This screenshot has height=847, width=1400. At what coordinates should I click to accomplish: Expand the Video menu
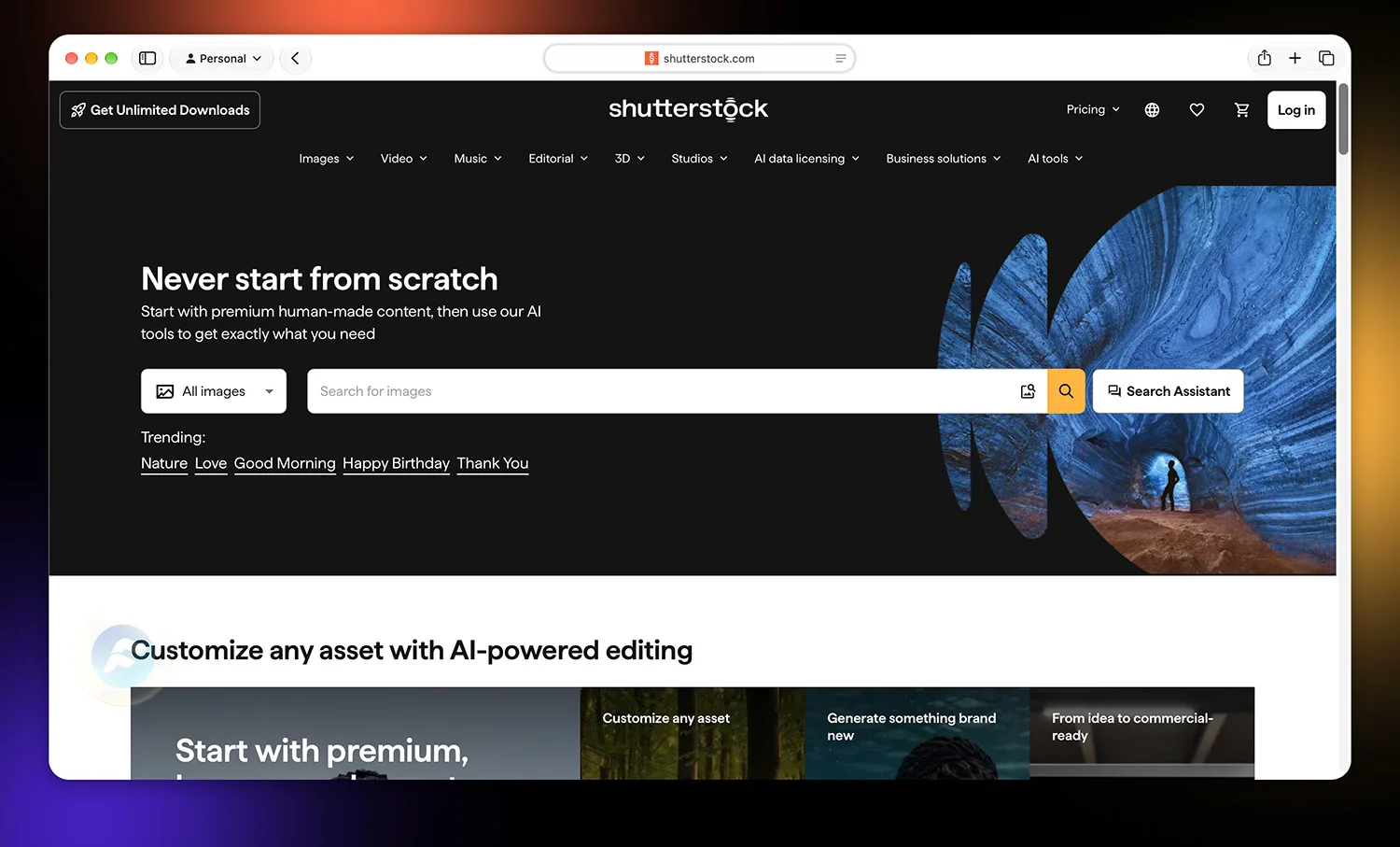pyautogui.click(x=403, y=159)
